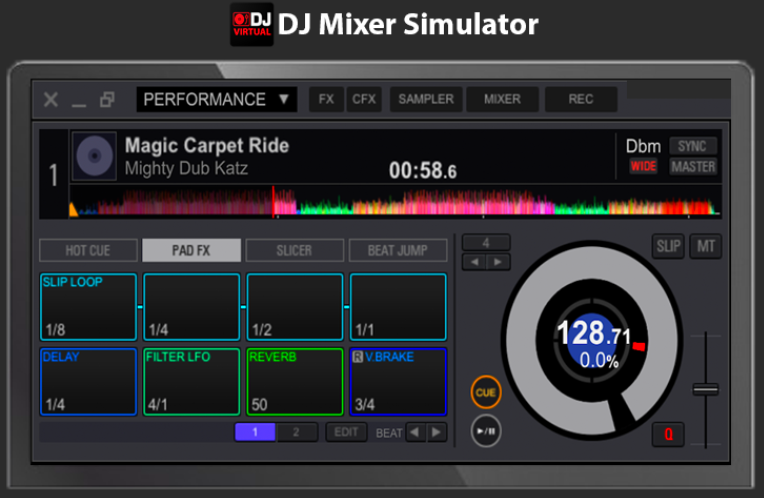764x498 pixels.
Task: Click the BEAT left arrow
Action: pos(414,432)
